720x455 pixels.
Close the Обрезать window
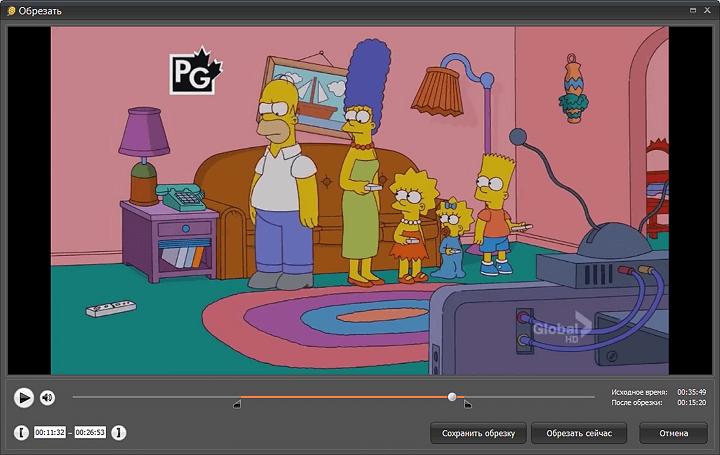click(x=707, y=10)
